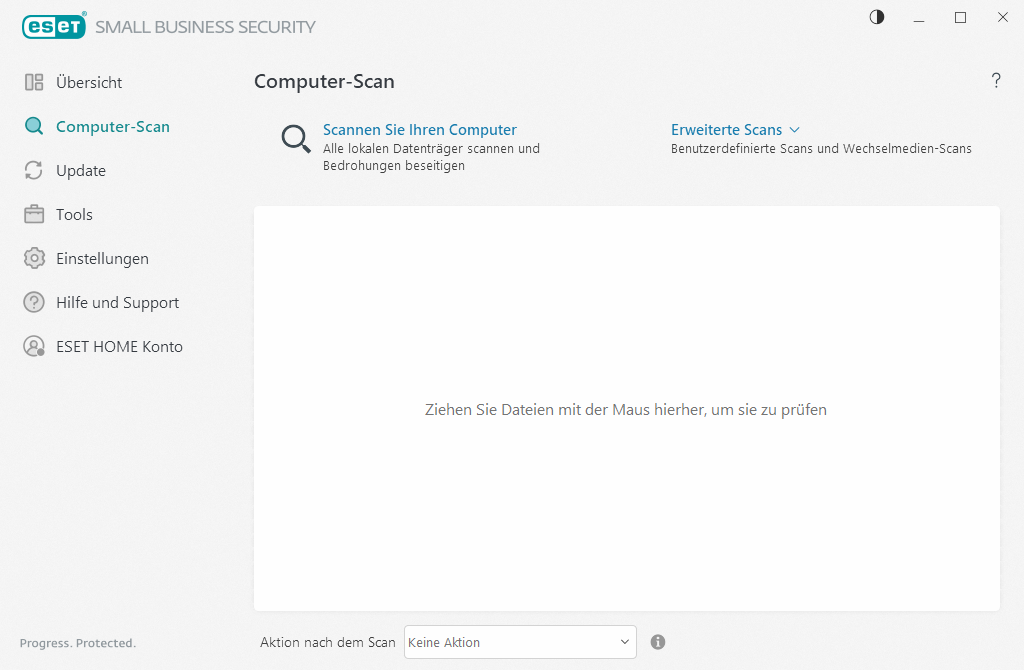Open the Übersicht section
1024x670 pixels.
89,82
